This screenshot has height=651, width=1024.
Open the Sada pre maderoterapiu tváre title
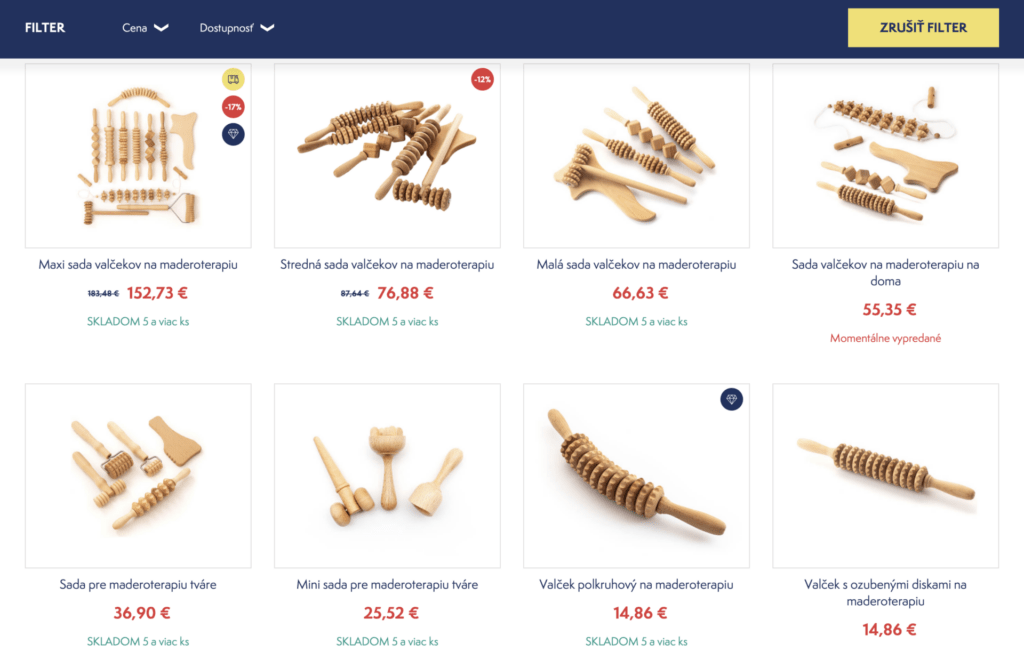pyautogui.click(x=138, y=584)
